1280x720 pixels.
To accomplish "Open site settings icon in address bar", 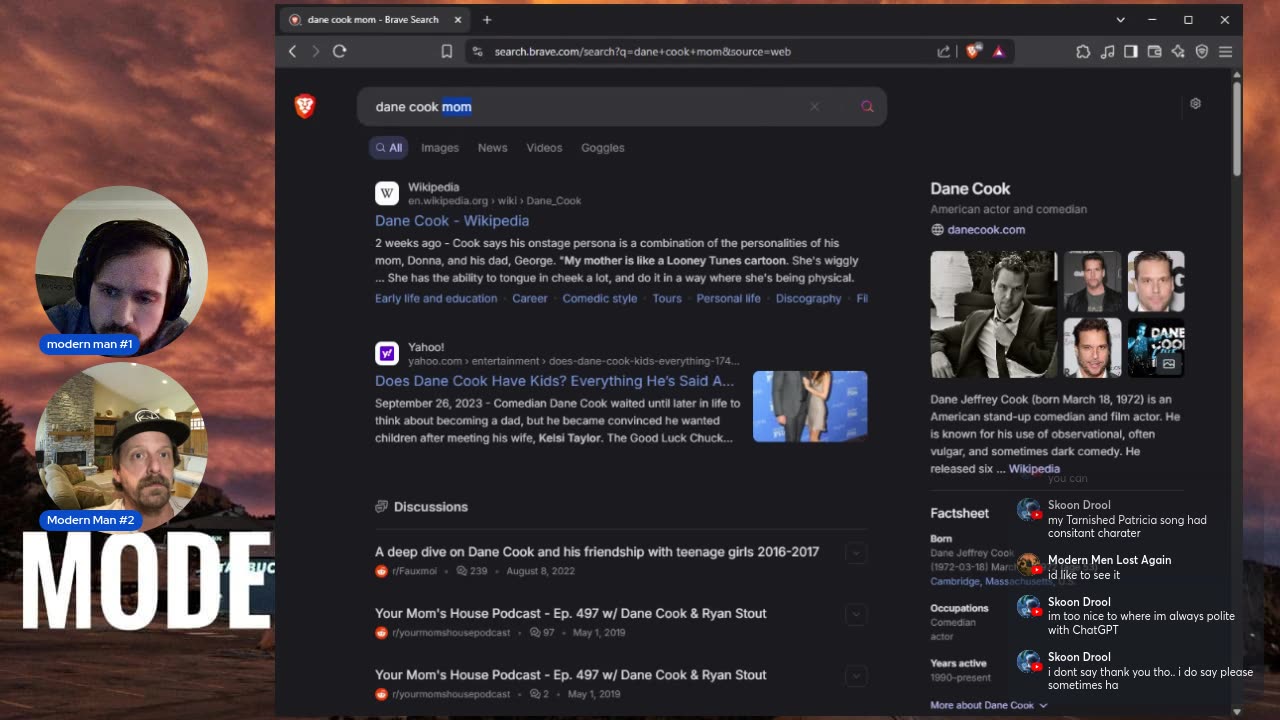I will tap(478, 51).
